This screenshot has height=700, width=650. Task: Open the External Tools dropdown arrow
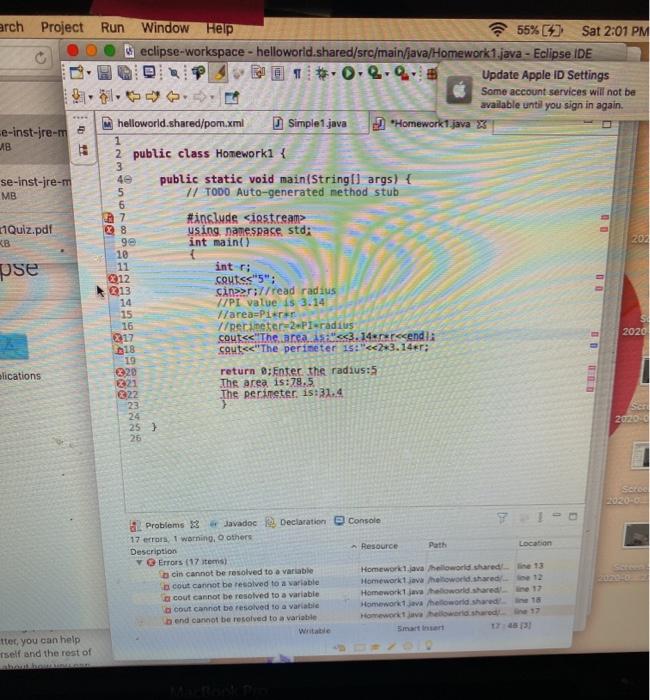414,75
